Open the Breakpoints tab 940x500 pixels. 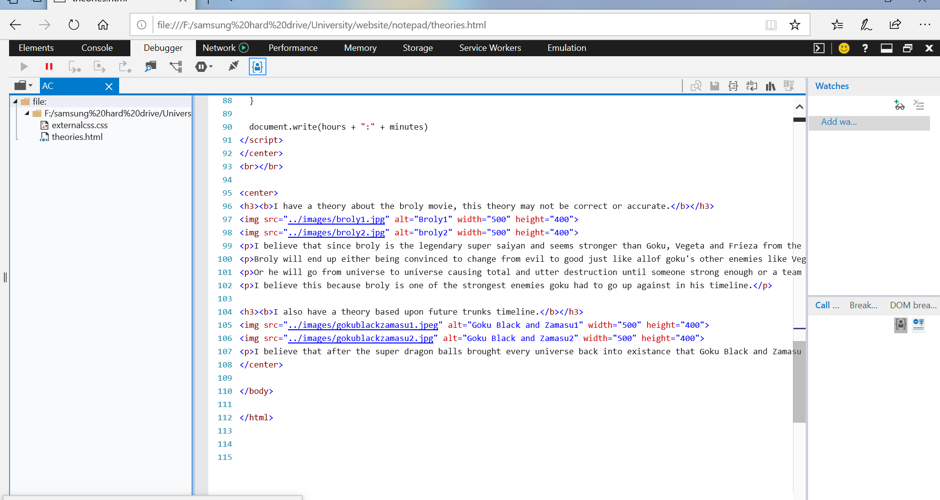(863, 305)
